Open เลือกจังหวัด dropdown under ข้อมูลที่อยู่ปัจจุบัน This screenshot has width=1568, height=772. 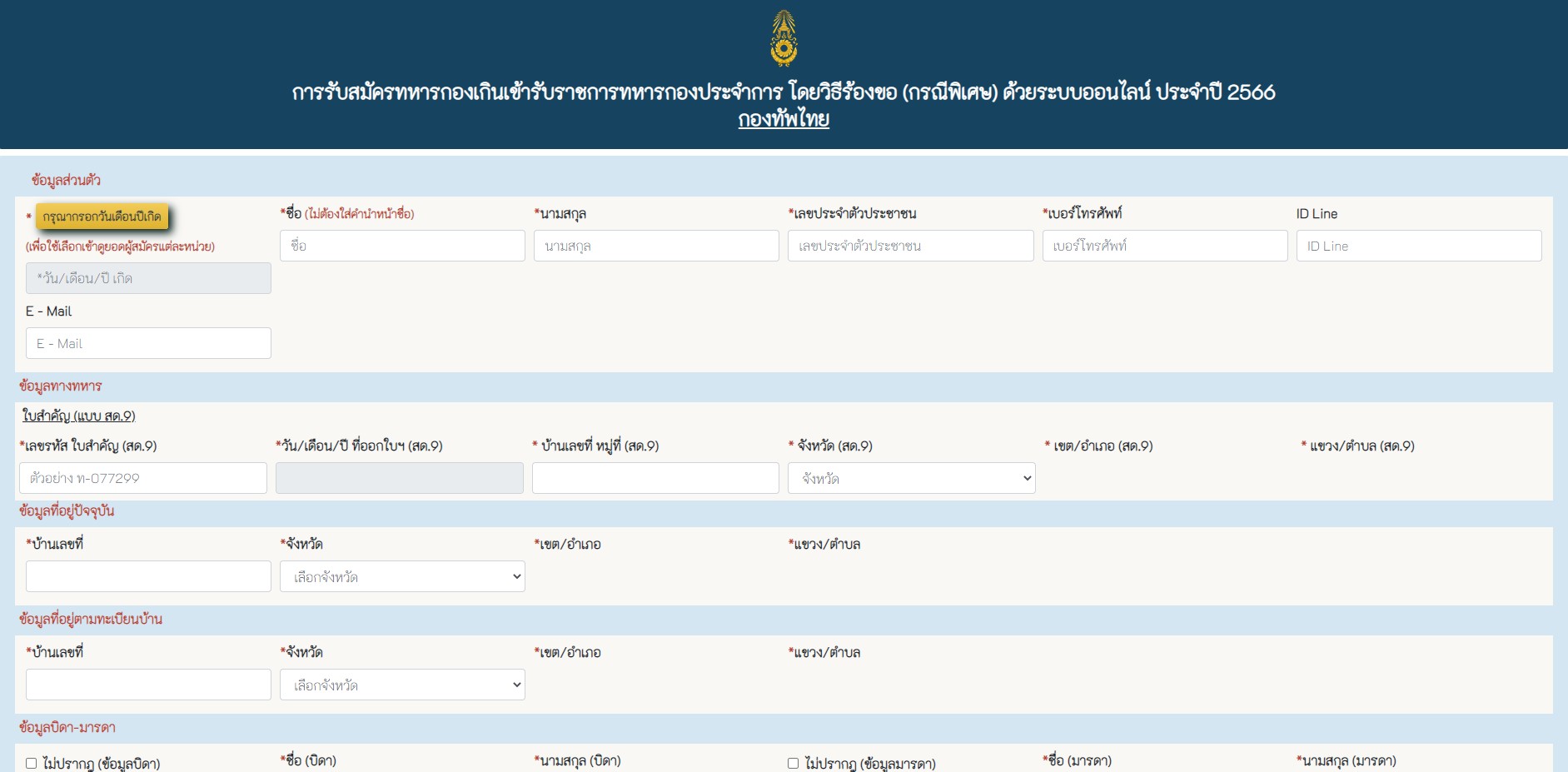pos(401,575)
